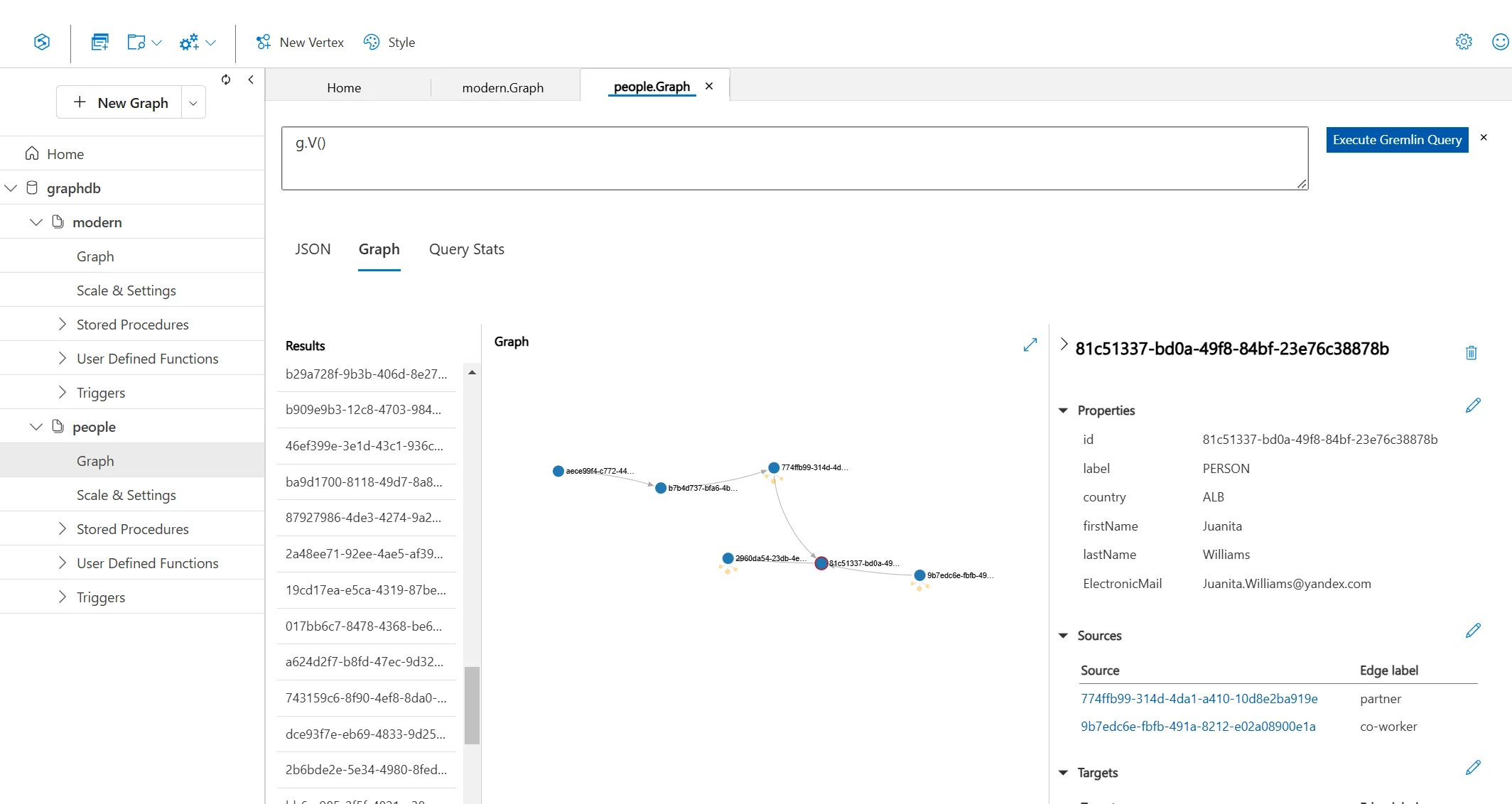The image size is (1512, 804).
Task: Collapse the modern graph node
Action: click(x=36, y=222)
